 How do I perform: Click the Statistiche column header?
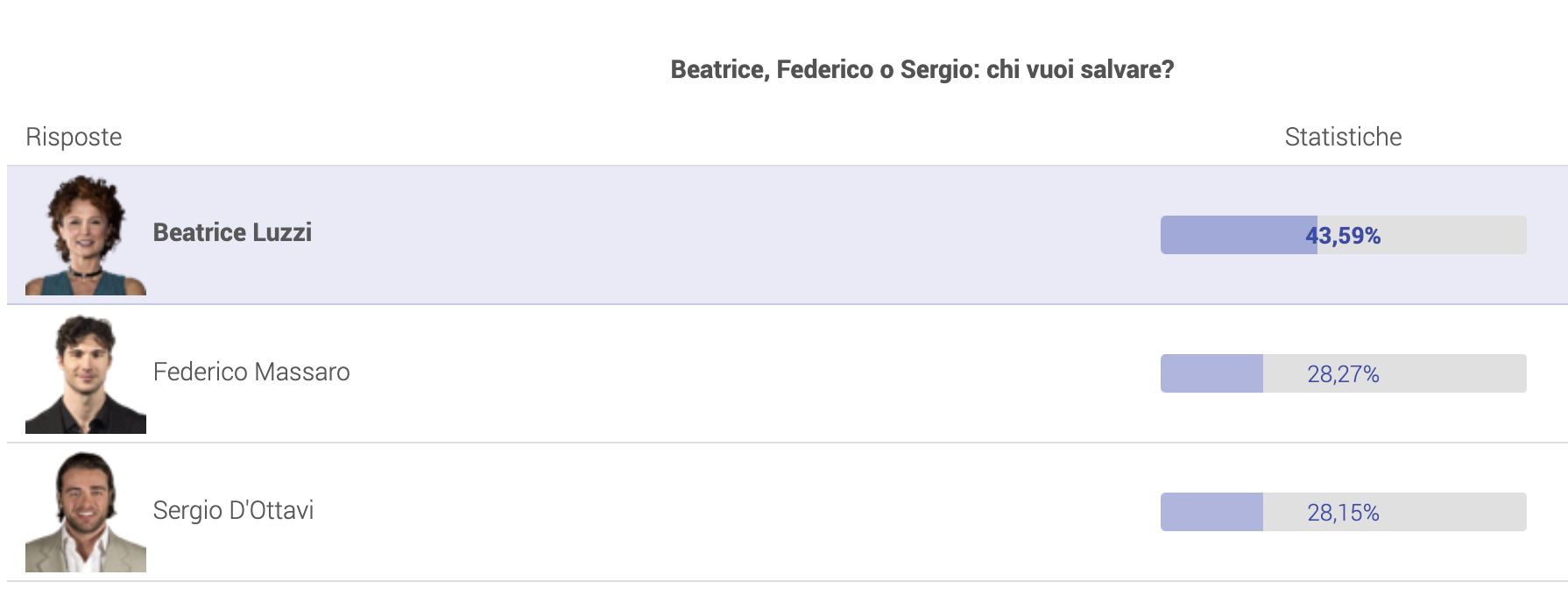coord(1343,137)
